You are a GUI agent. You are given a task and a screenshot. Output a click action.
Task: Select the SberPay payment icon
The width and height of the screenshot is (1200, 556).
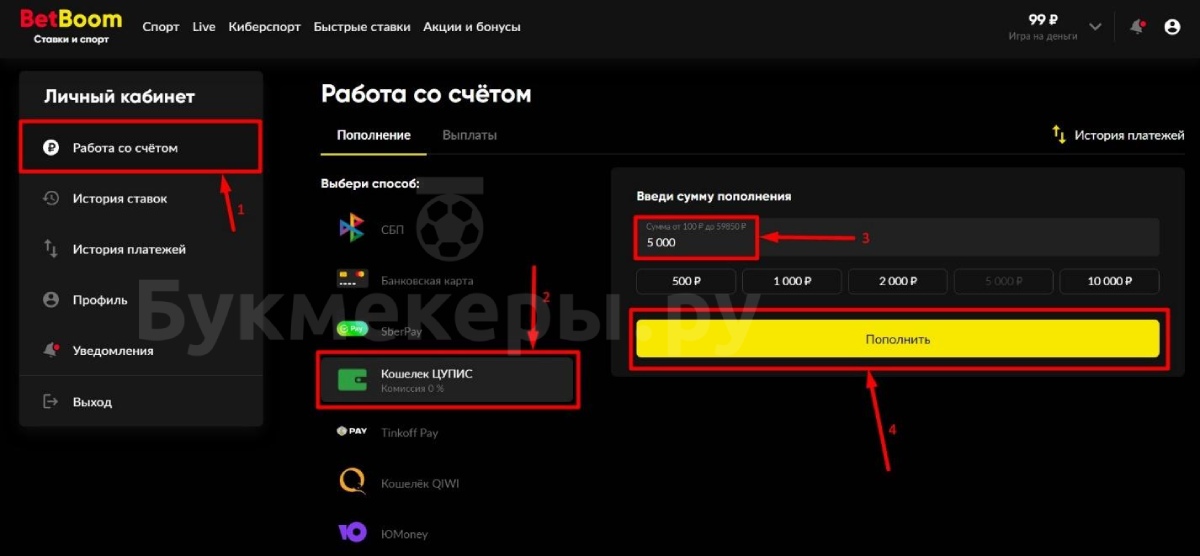[351, 329]
